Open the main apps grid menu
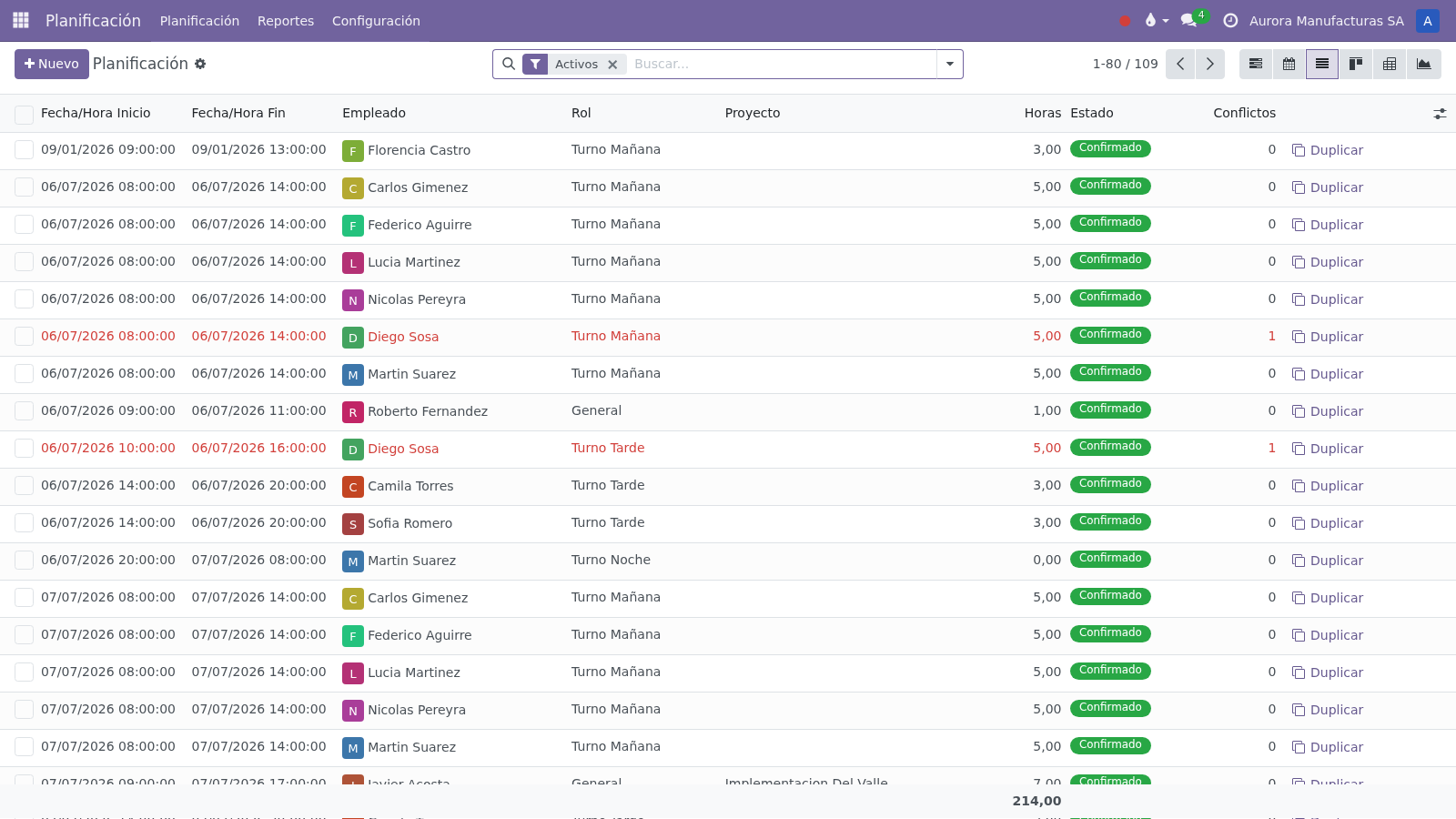Viewport: 1456px width, 819px height. 21,20
